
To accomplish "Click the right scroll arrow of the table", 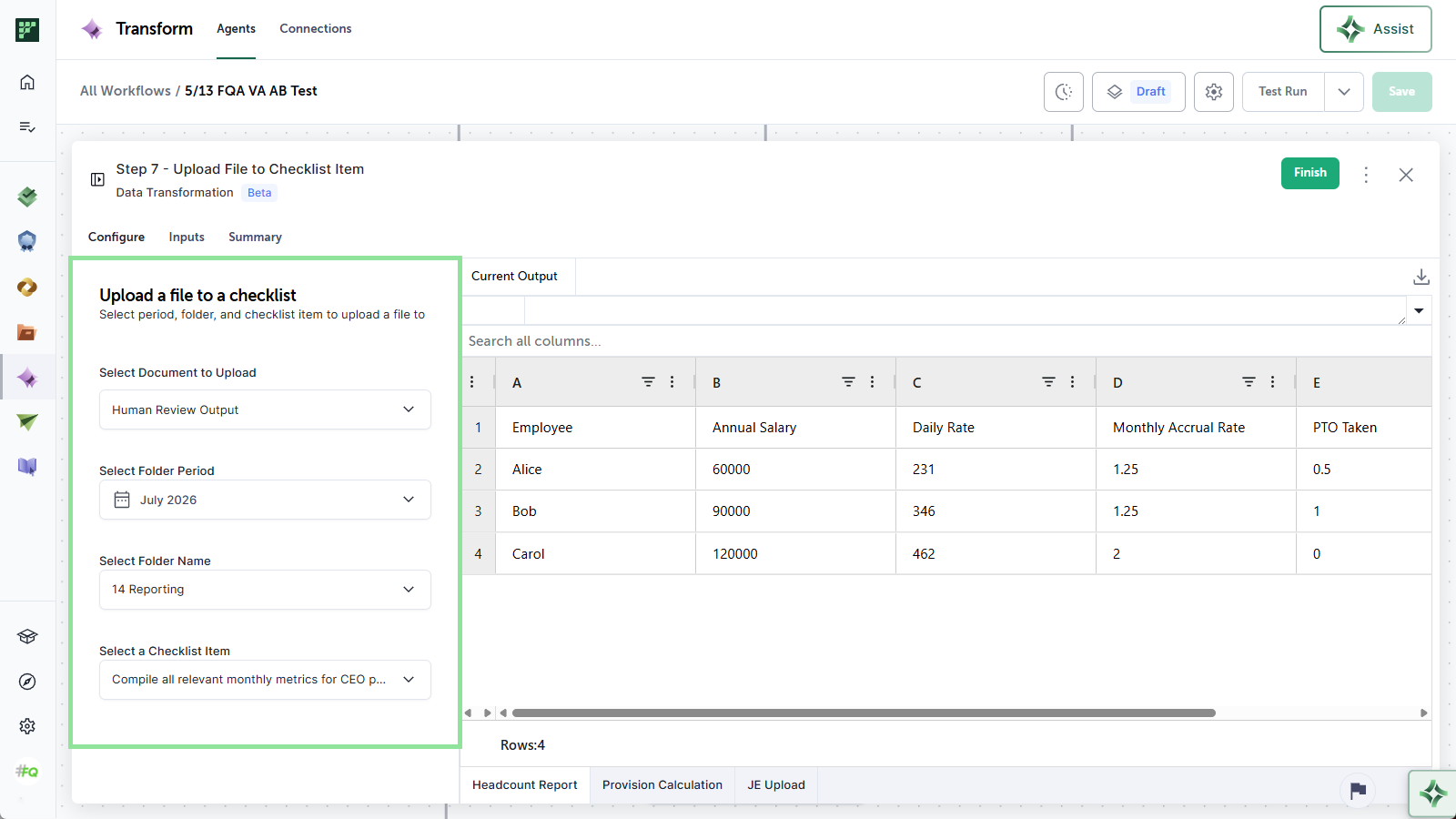I will tap(1424, 713).
